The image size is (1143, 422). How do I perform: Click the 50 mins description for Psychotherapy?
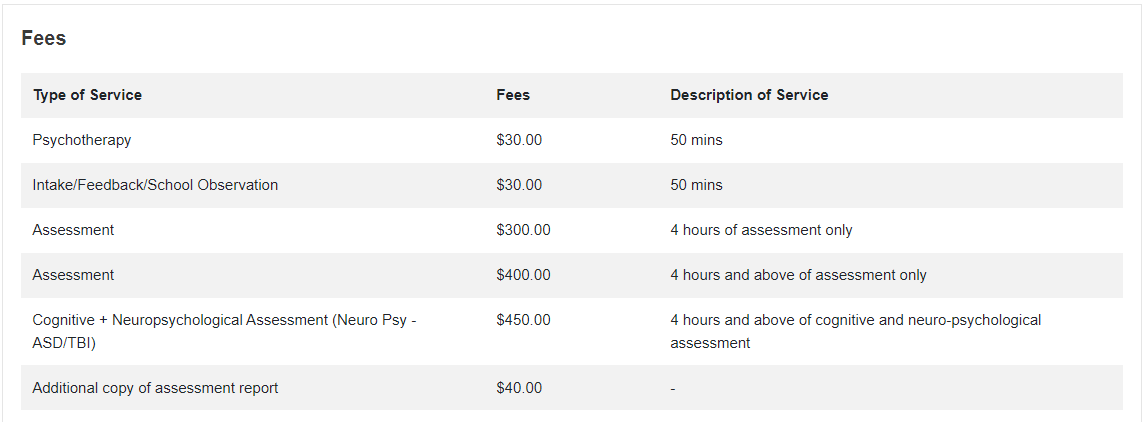click(x=696, y=140)
